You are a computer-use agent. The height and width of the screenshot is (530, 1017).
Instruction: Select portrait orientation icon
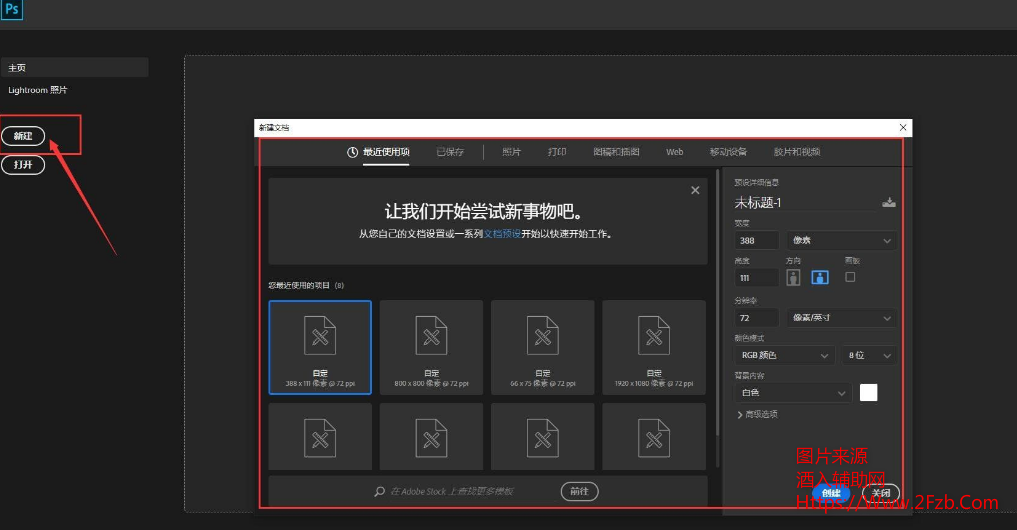tap(794, 277)
